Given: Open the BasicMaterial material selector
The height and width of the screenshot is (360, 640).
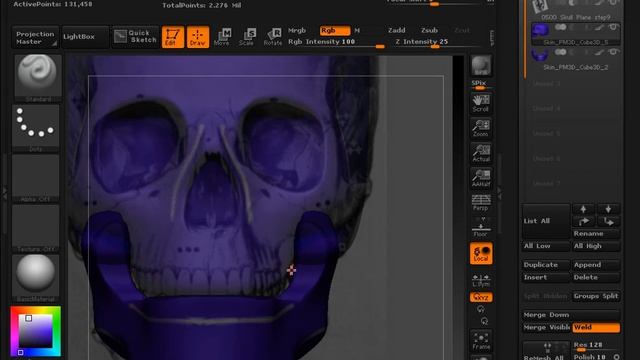Looking at the screenshot, I should 36,278.
